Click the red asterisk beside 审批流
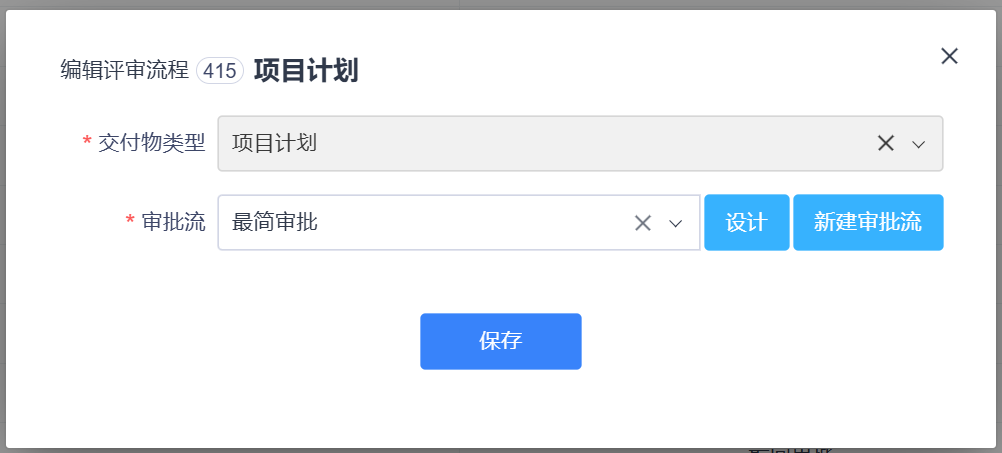Image resolution: width=1002 pixels, height=453 pixels. click(x=130, y=222)
